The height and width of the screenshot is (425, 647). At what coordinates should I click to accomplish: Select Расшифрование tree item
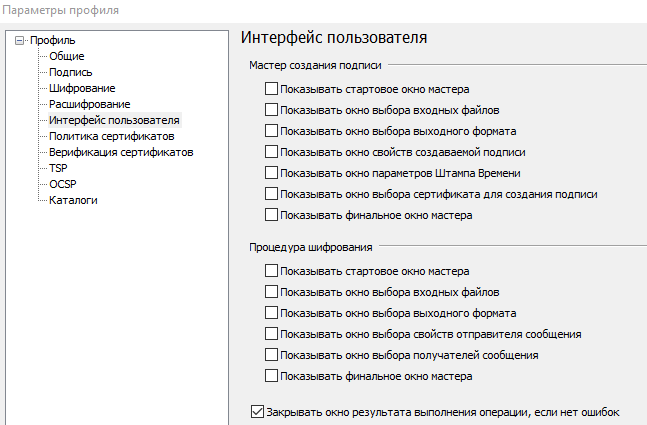tap(90, 104)
